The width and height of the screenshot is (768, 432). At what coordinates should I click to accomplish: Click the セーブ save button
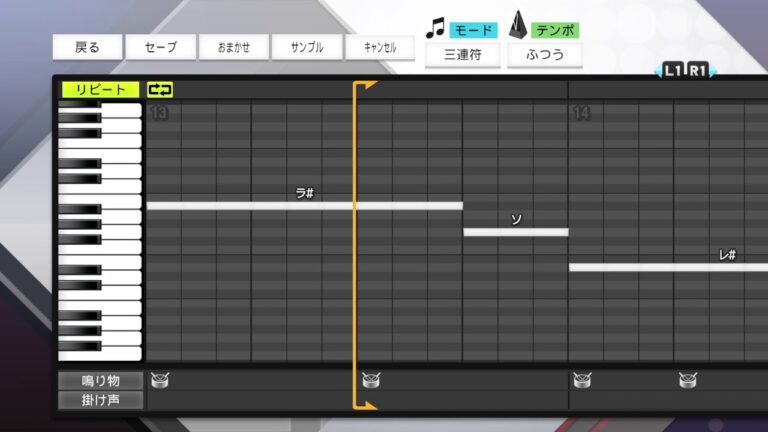click(160, 47)
